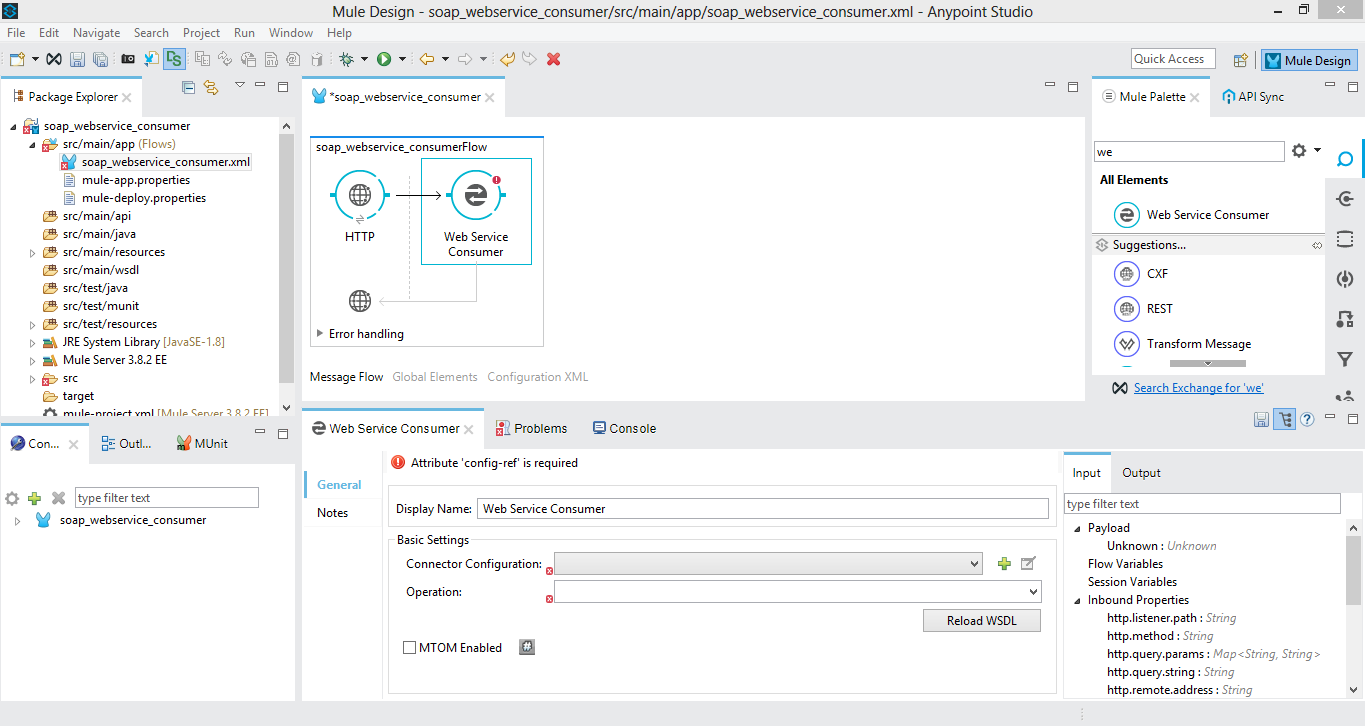Click the Display Name text field
Image resolution: width=1365 pixels, height=726 pixels.
762,509
